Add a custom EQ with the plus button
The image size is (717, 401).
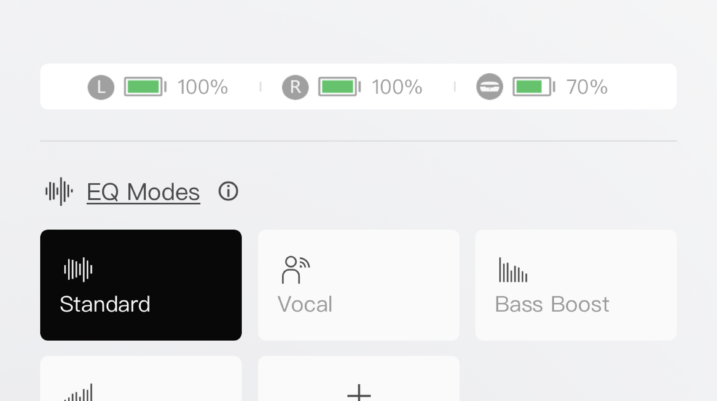358,390
